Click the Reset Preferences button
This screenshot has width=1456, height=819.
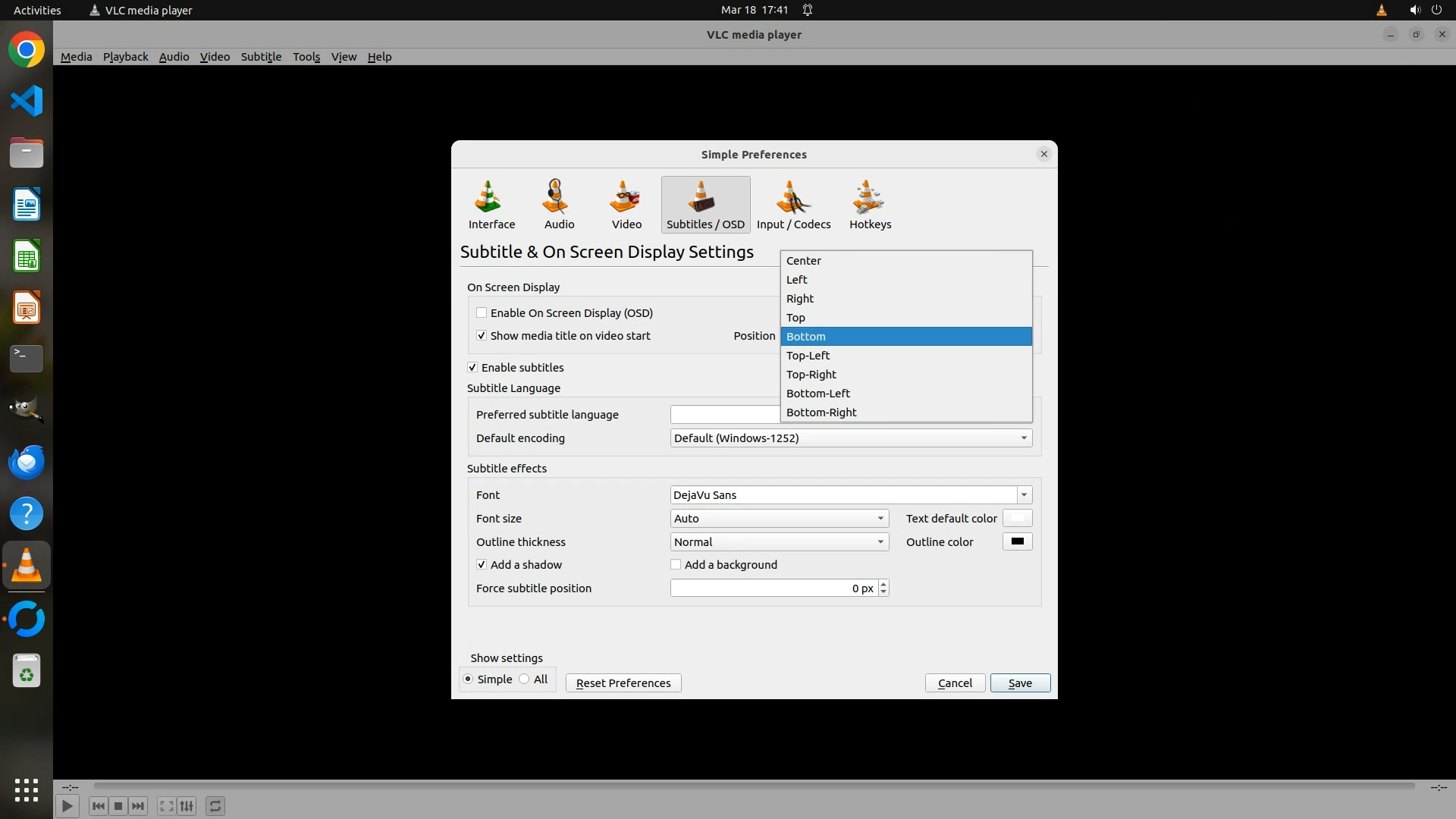click(623, 683)
